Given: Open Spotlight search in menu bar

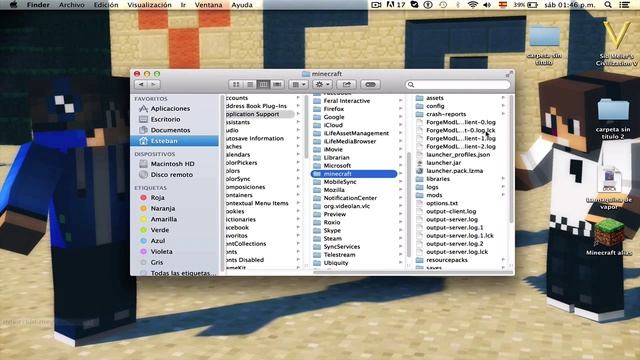Looking at the screenshot, I should coord(608,5).
